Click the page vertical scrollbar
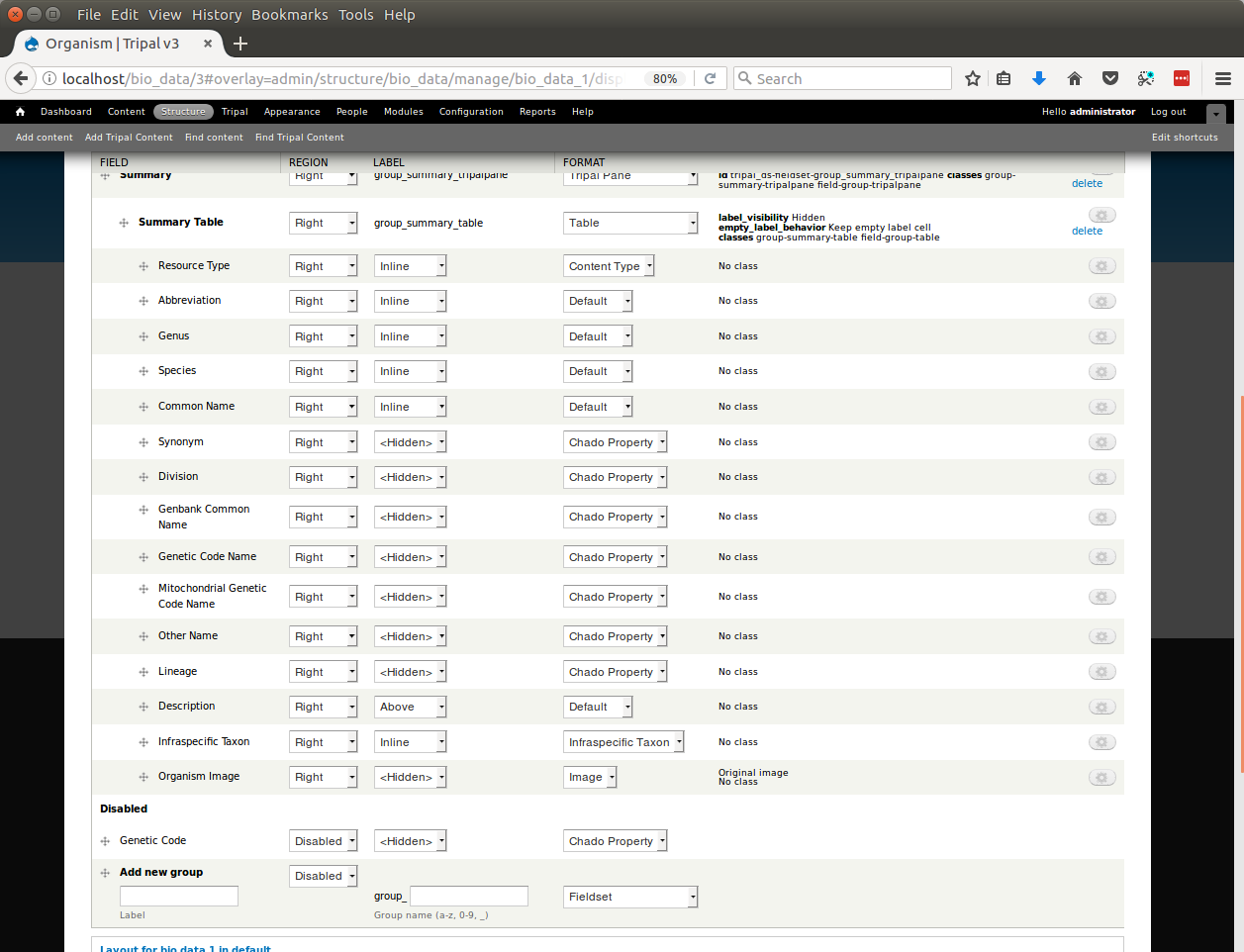 1241,584
